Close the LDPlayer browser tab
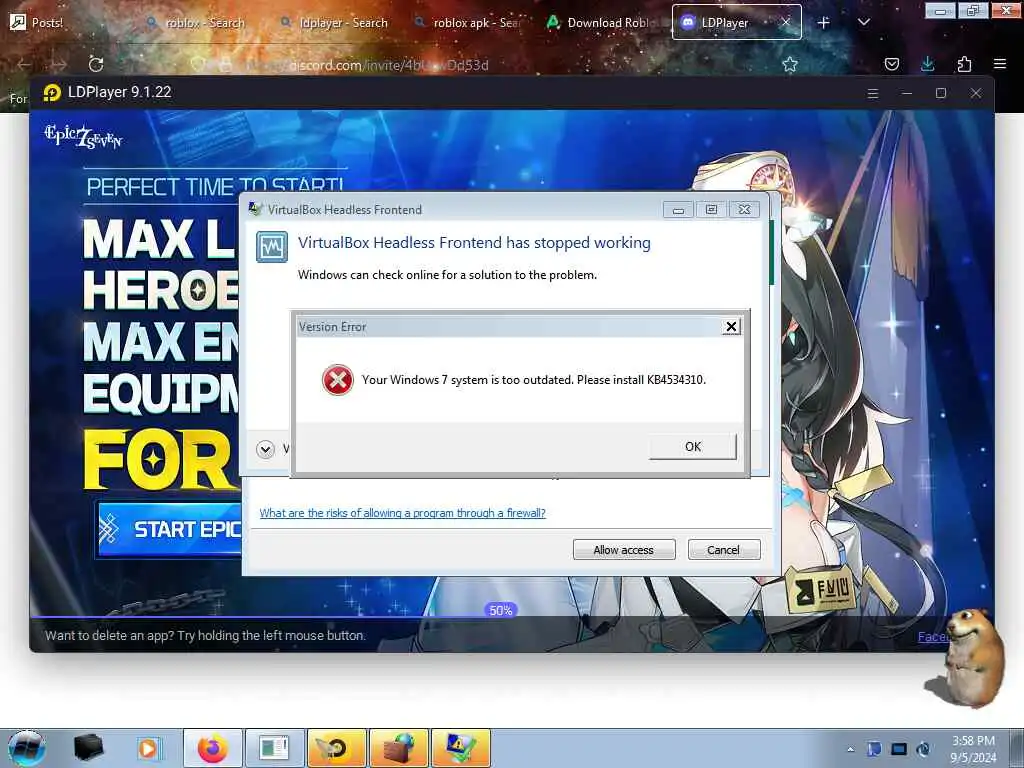This screenshot has height=768, width=1024. pos(786,22)
